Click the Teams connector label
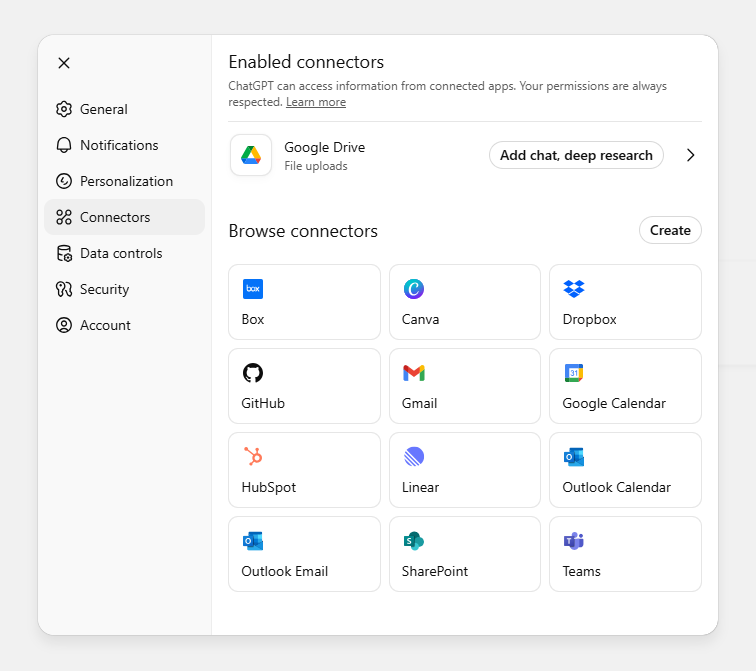The image size is (756, 671). click(x=581, y=572)
